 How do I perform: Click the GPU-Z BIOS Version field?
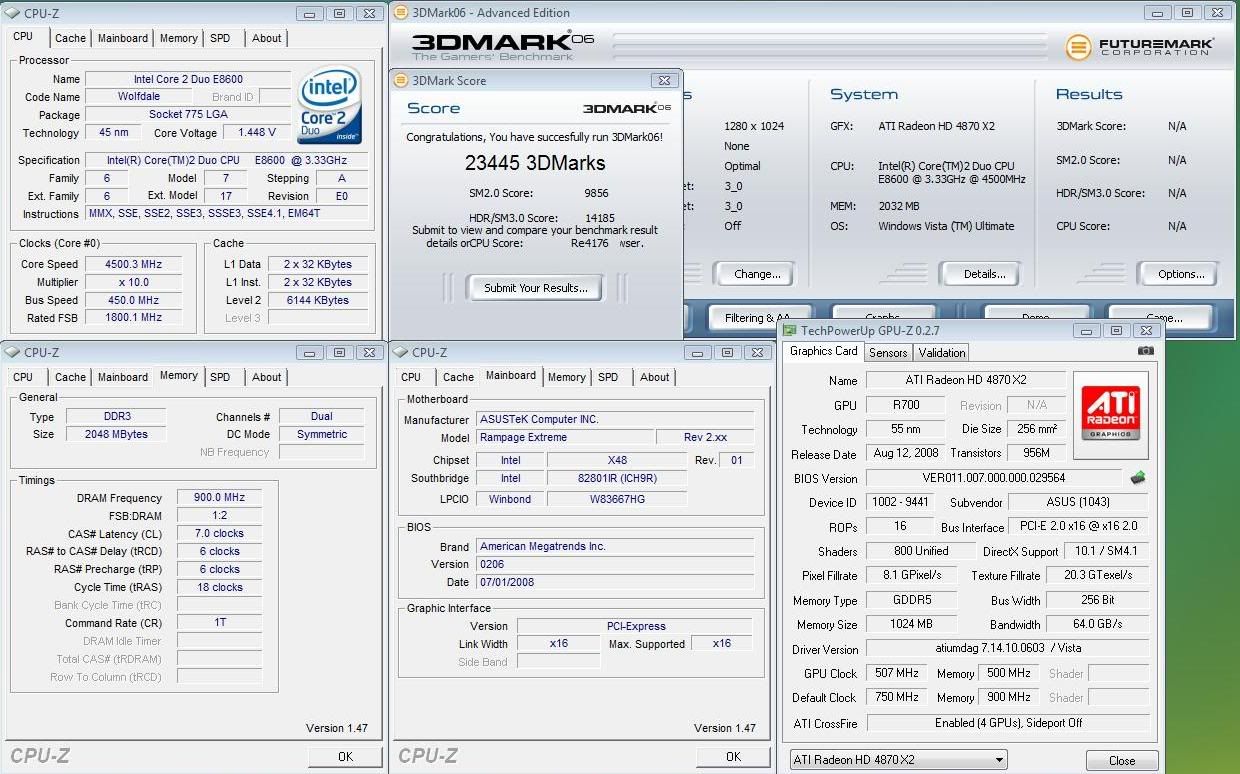click(x=993, y=478)
